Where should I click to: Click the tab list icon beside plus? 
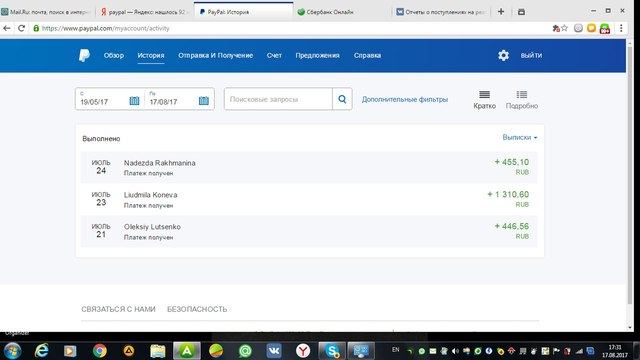(x=521, y=12)
